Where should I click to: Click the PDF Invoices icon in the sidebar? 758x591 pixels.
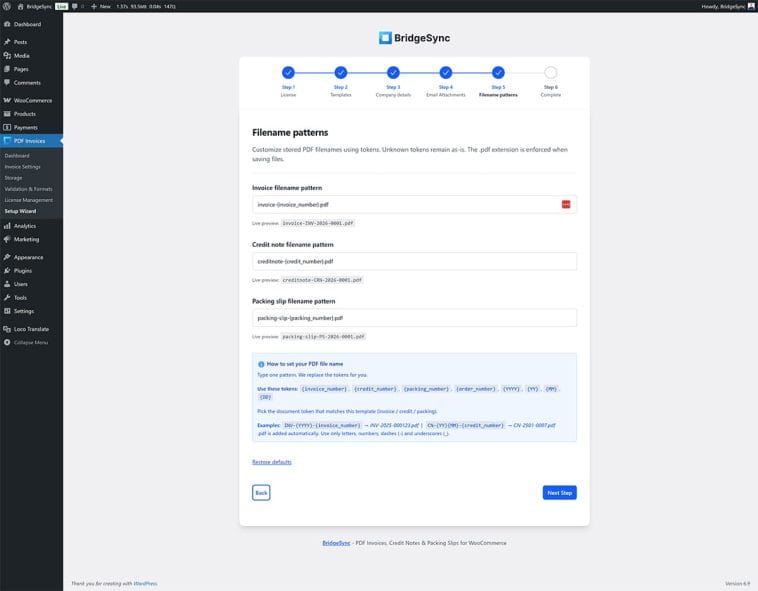pos(7,141)
